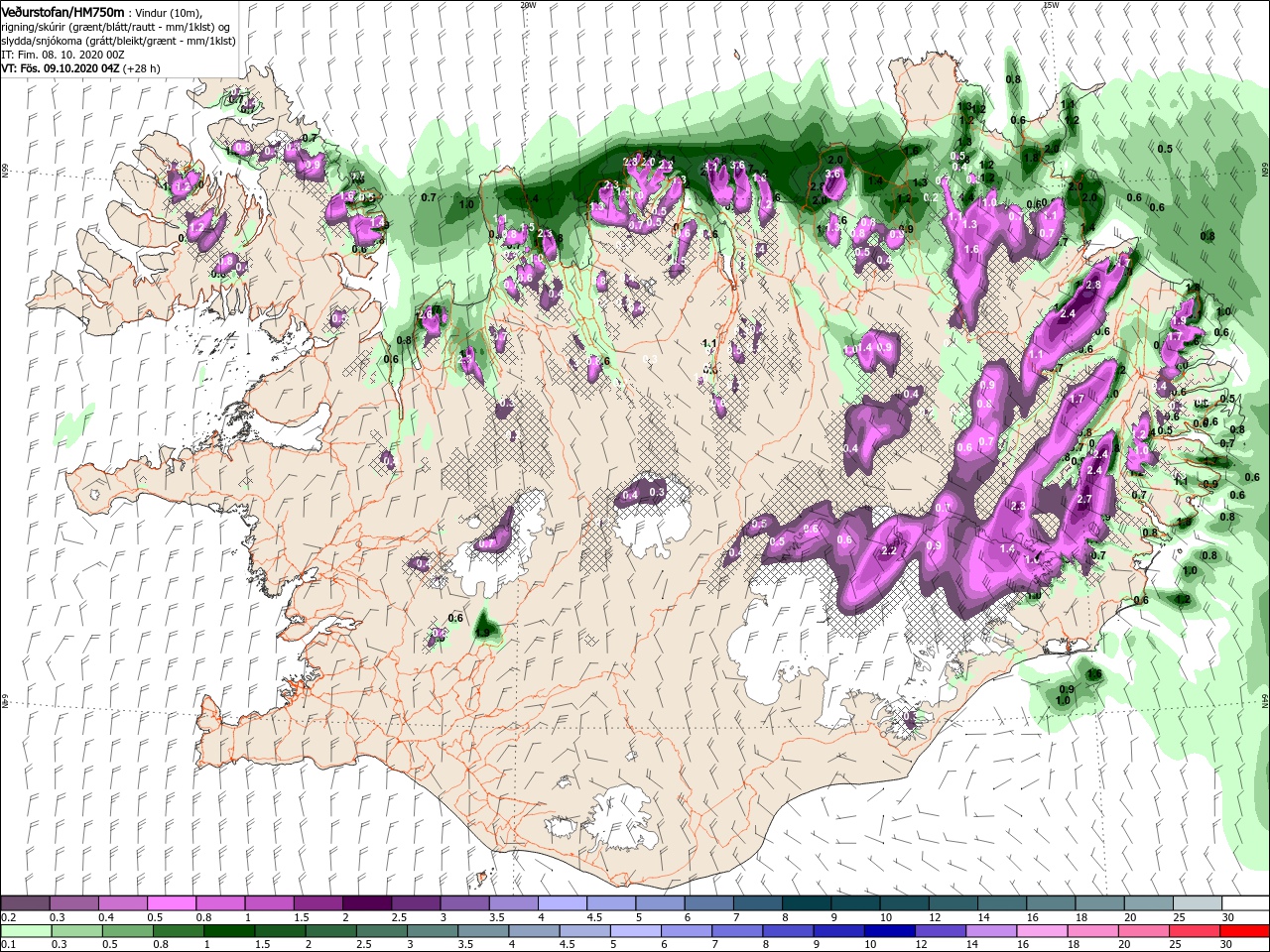
Task: Select lower legend swatch between 8 and 9
Action: click(x=786, y=931)
